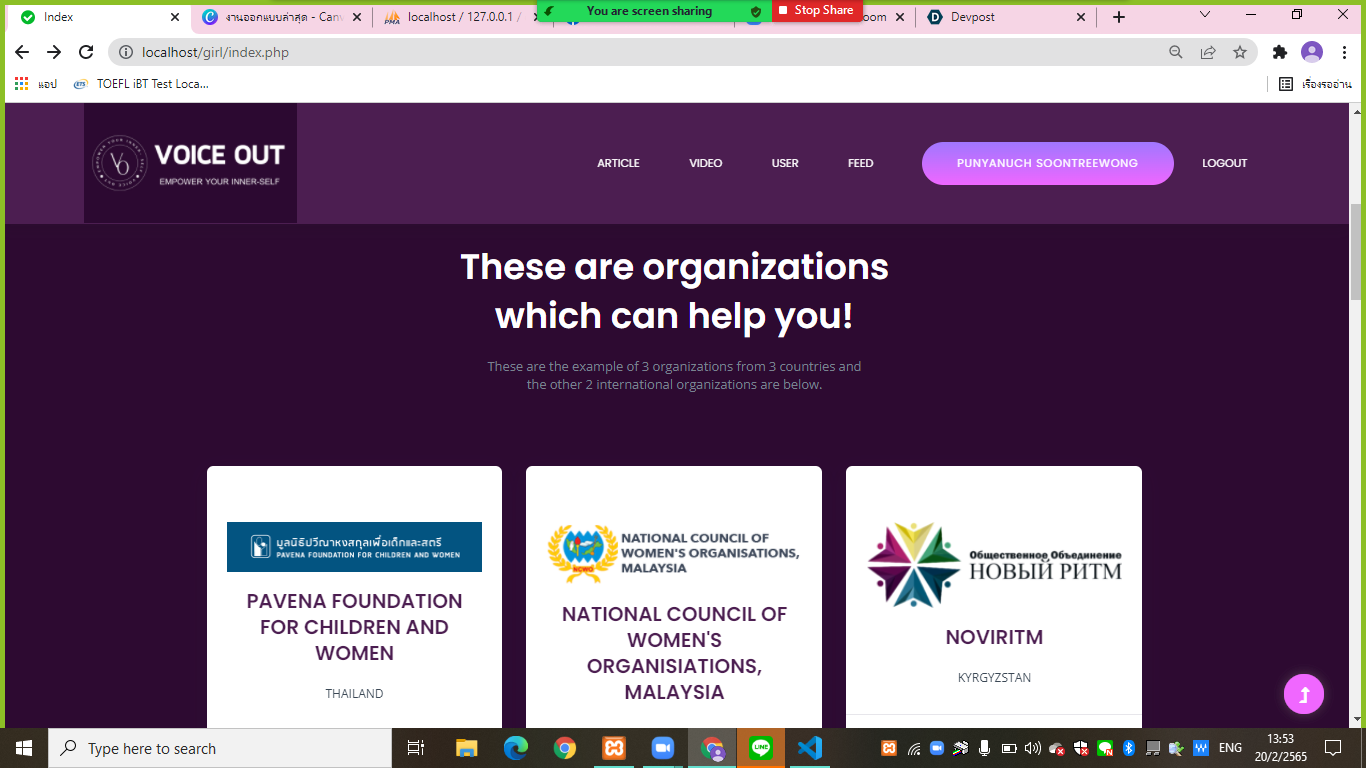This screenshot has width=1366, height=768.
Task: Click the KYRGYZSTAN country label
Action: click(x=994, y=677)
